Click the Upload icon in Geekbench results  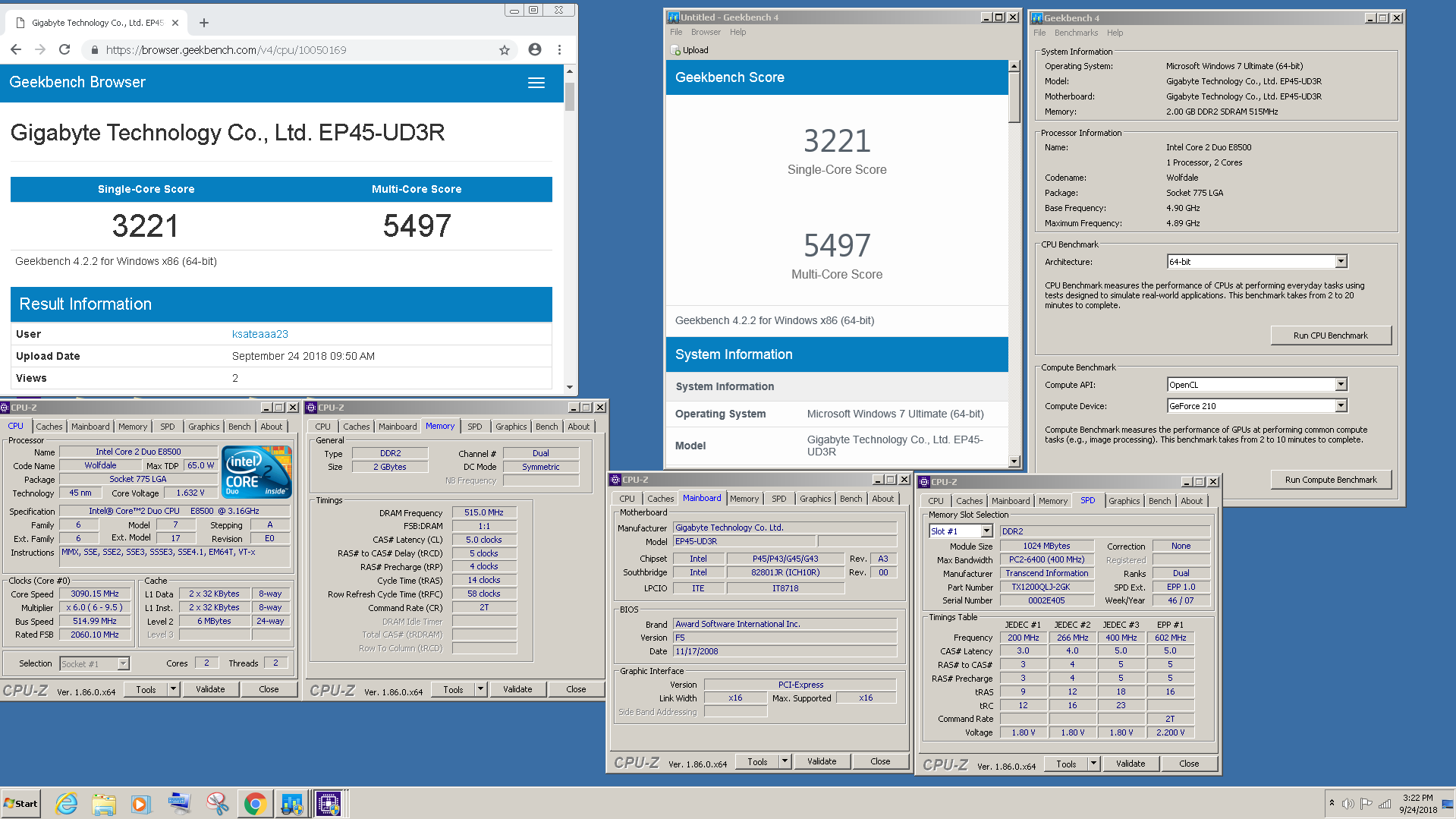(676, 50)
